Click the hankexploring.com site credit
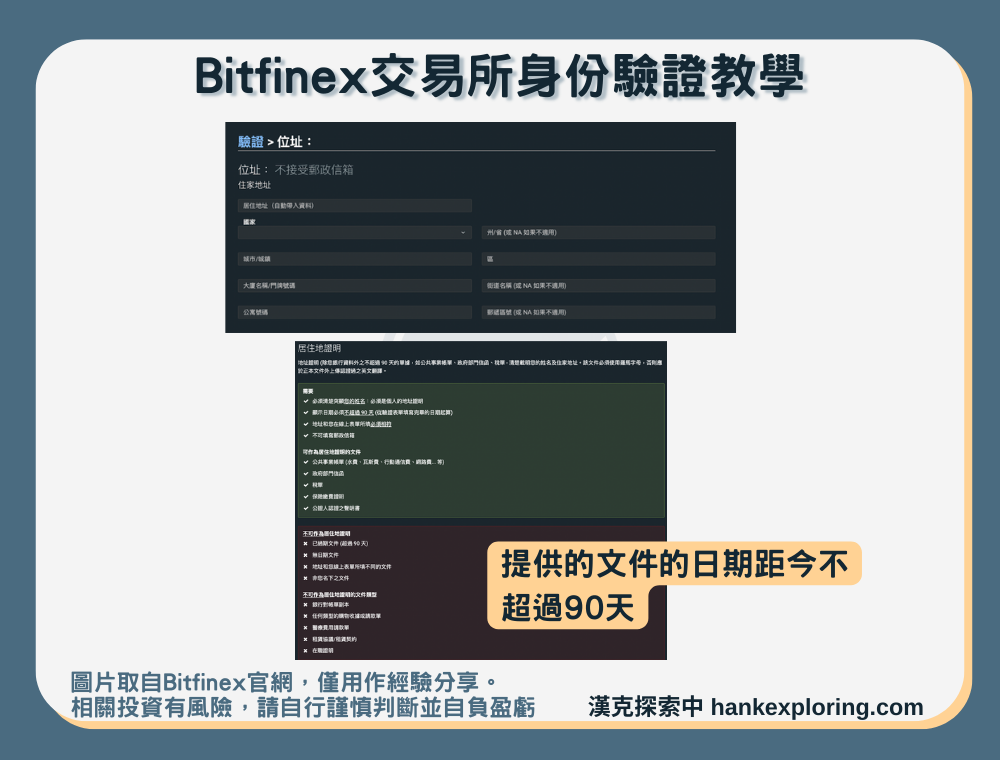Screen dimensions: 1000x760 coord(817,707)
